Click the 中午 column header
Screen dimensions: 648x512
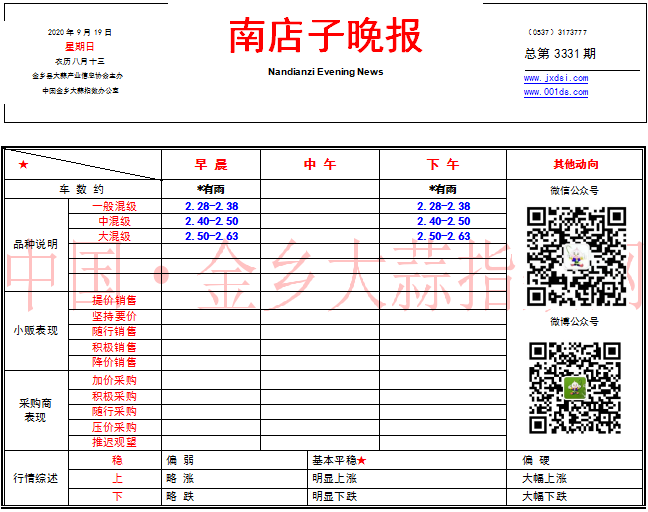click(320, 164)
